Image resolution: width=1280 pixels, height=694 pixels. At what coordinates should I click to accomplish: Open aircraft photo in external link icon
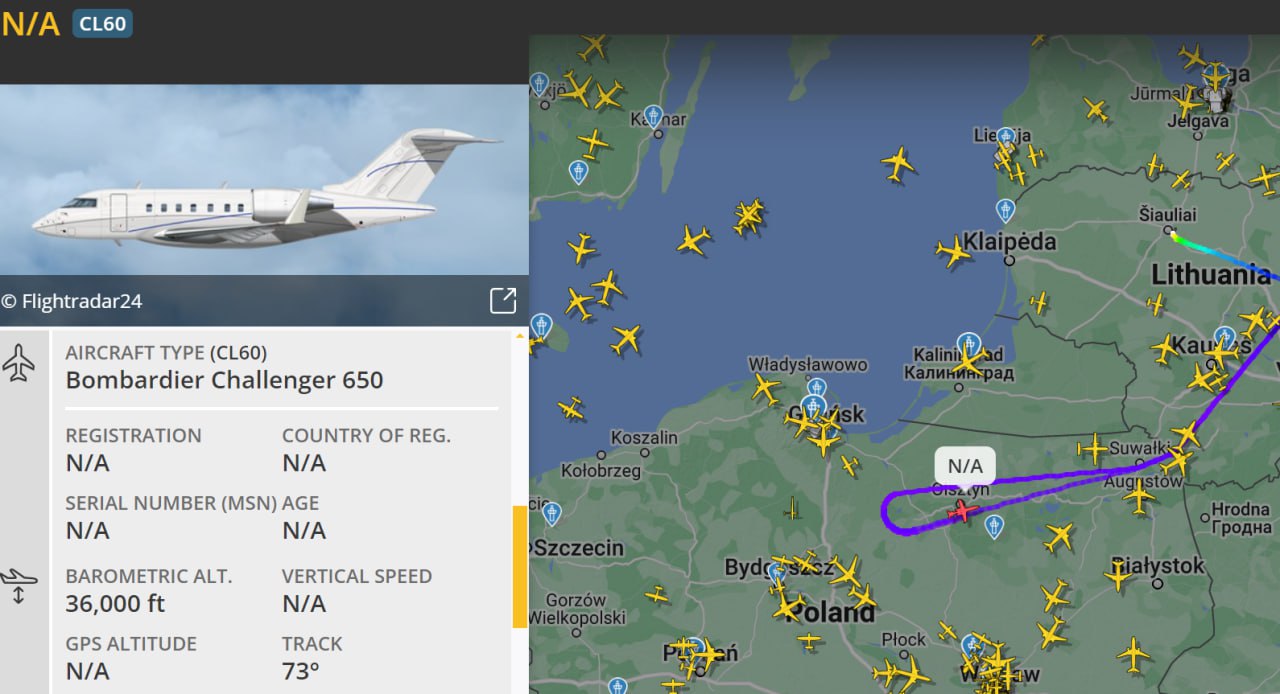click(503, 300)
